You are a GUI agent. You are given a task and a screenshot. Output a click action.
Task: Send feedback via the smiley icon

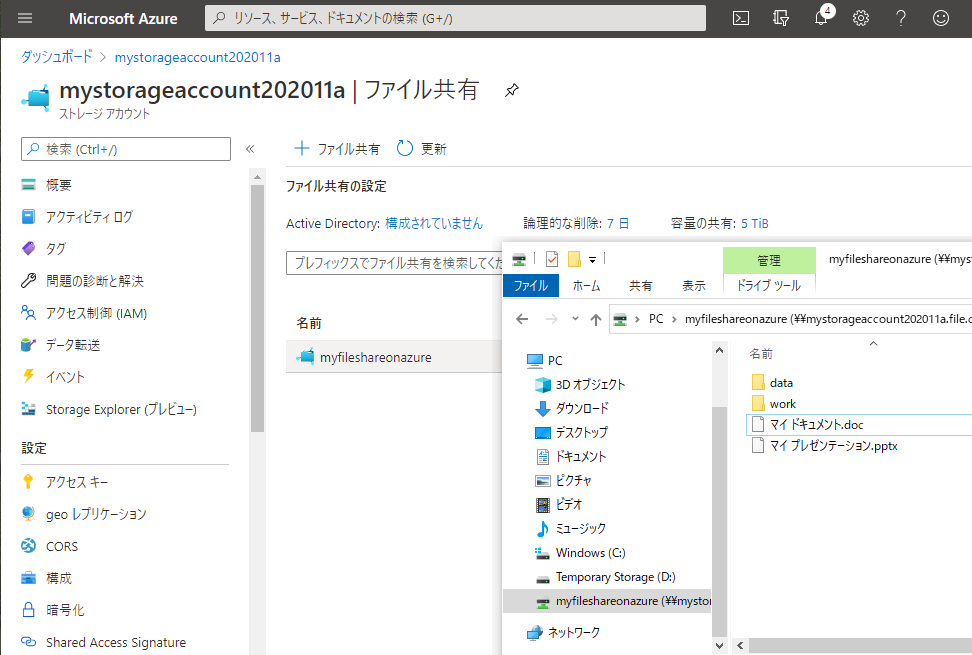click(x=940, y=17)
